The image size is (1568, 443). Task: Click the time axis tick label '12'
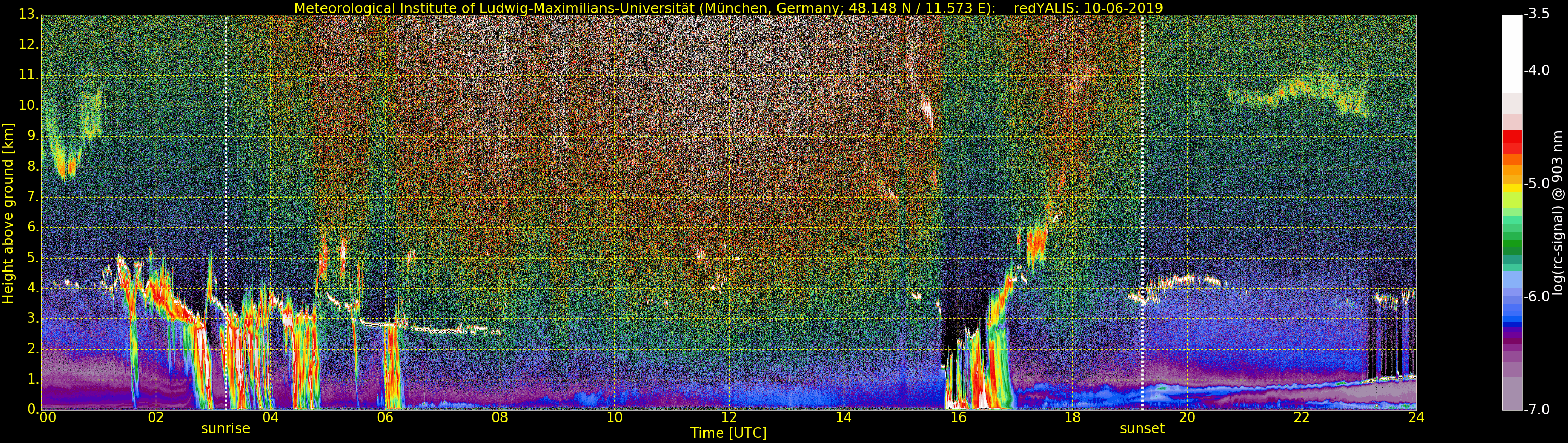pyautogui.click(x=729, y=417)
